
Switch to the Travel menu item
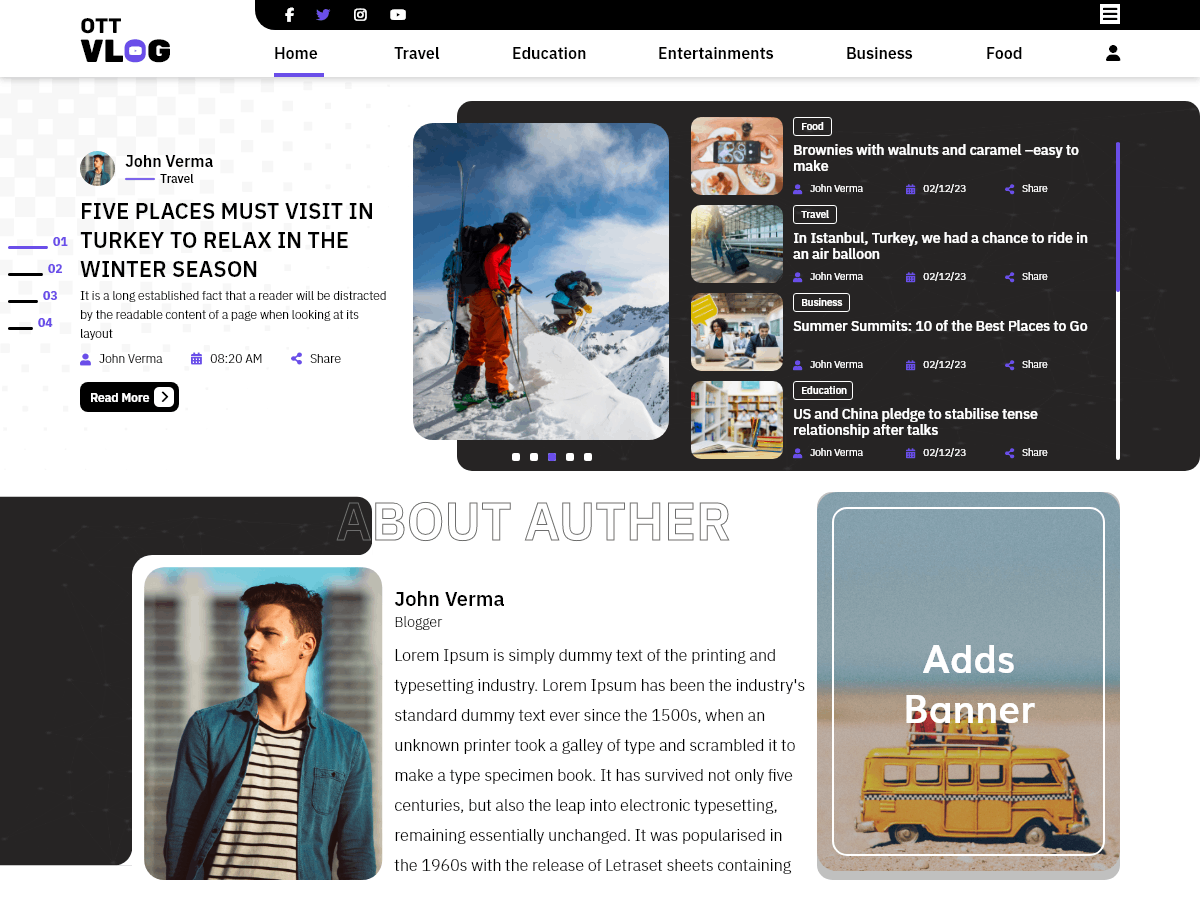[416, 53]
